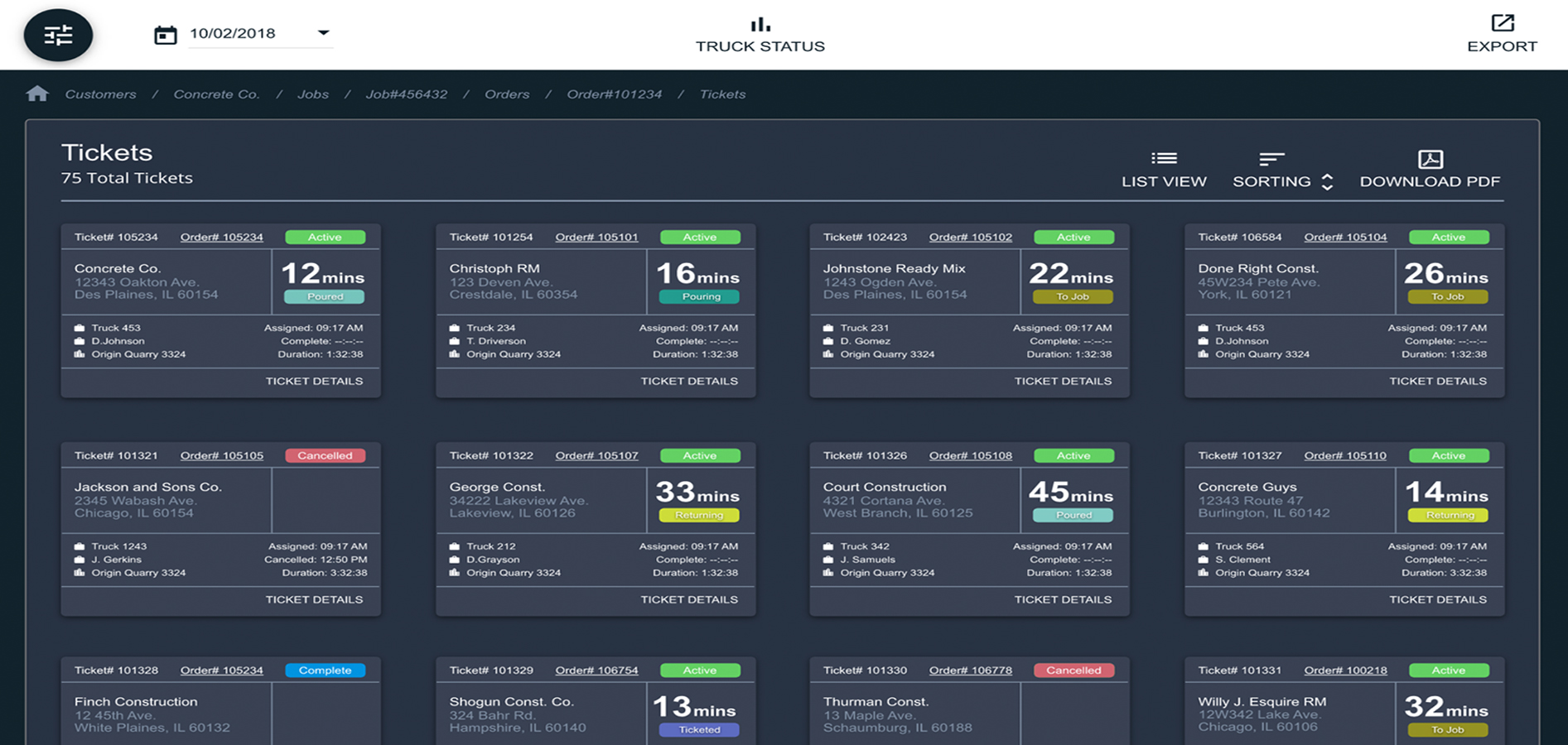Viewport: 1568px width, 745px height.
Task: Click the red Cancelled badge on ticket 101321
Action: (325, 455)
